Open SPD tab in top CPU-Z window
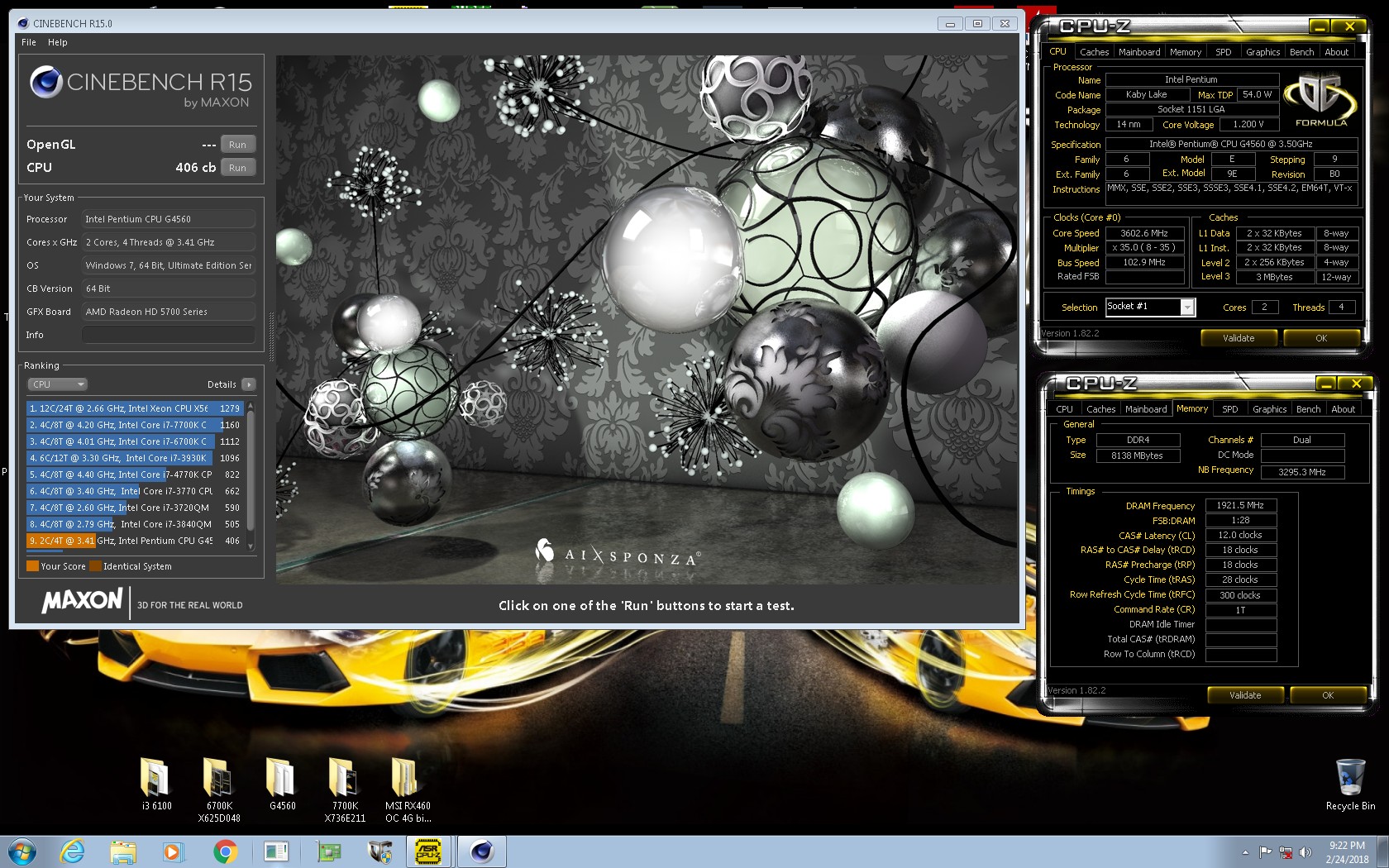Screen dimensions: 1389x868 (x=1224, y=52)
